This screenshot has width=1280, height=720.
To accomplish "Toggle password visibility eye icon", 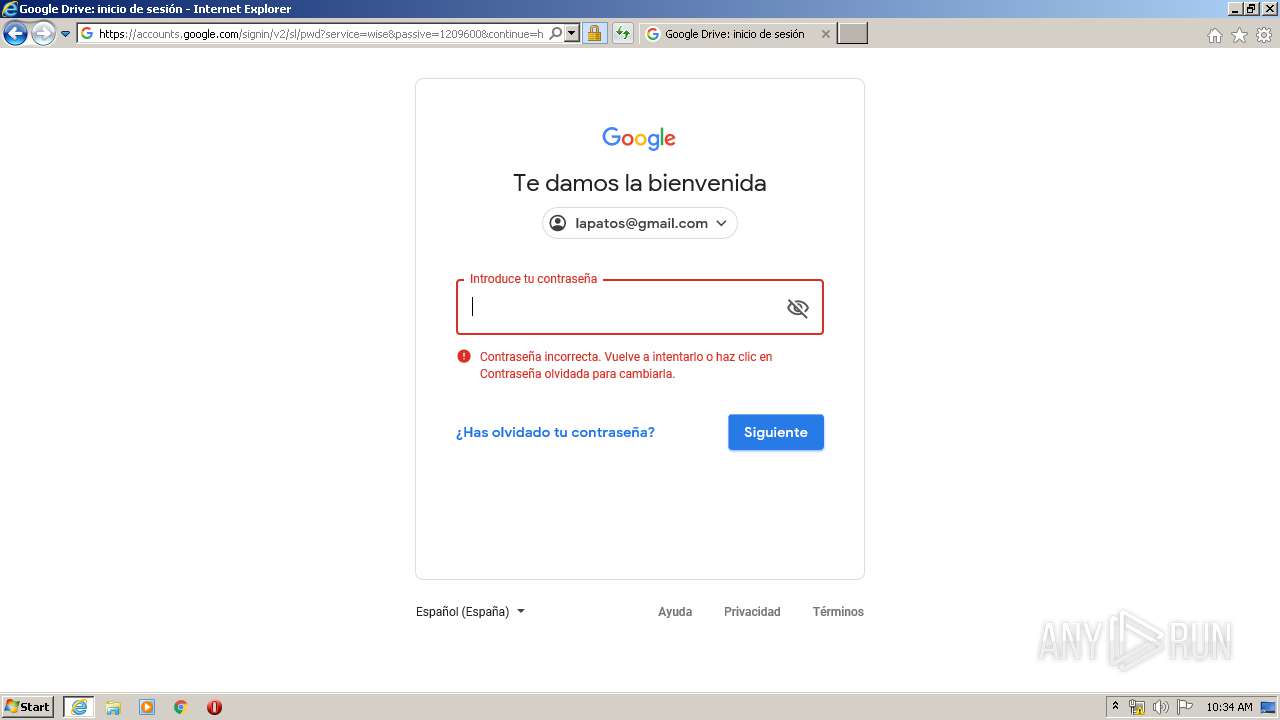I will coord(797,308).
